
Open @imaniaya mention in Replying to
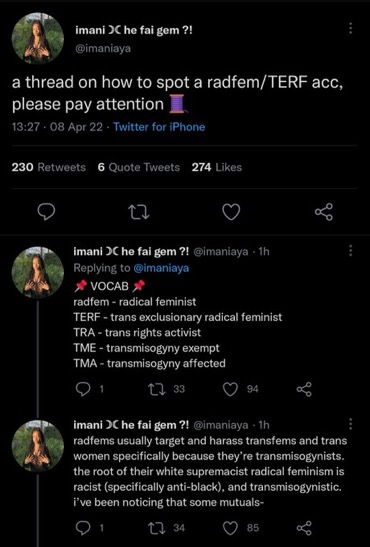[161, 268]
